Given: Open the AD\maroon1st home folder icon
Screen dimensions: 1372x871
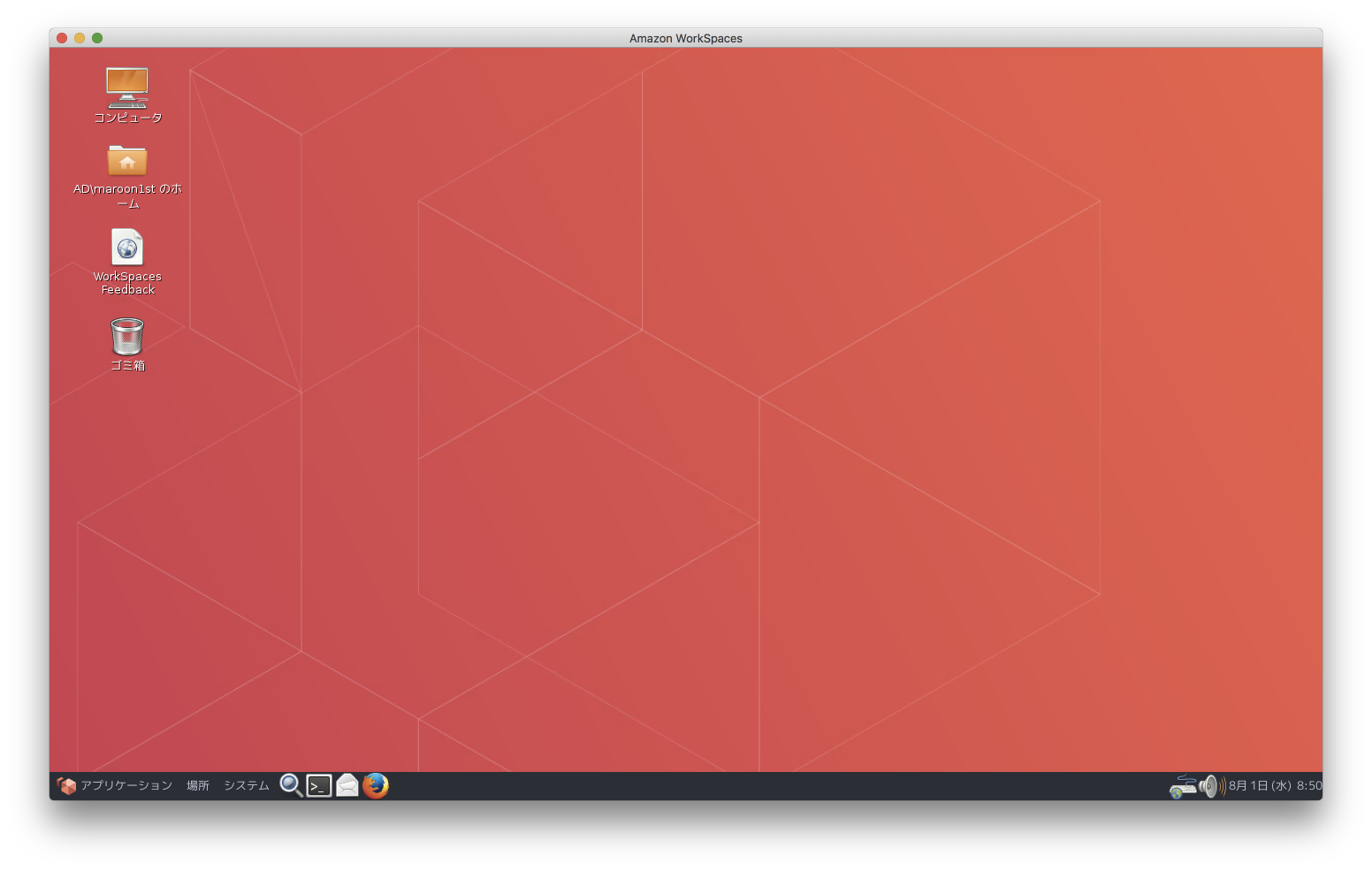Looking at the screenshot, I should pyautogui.click(x=127, y=161).
